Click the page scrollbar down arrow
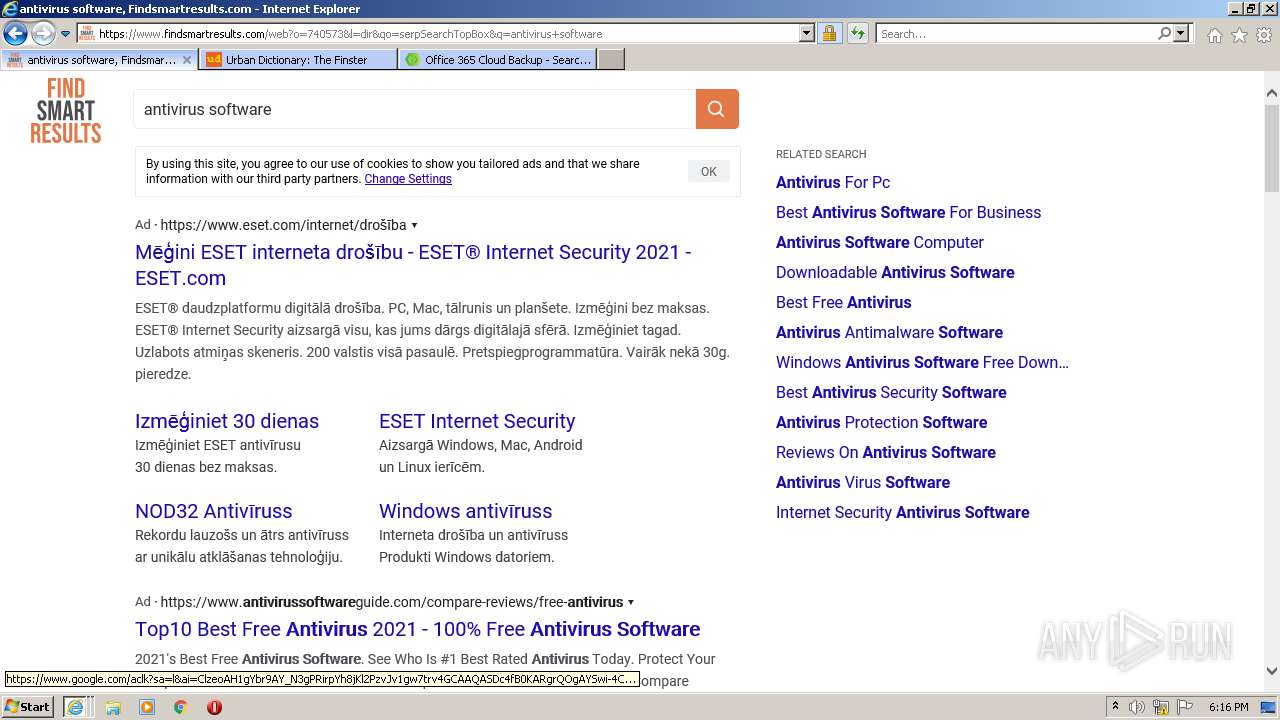The image size is (1280, 720). click(1271, 671)
